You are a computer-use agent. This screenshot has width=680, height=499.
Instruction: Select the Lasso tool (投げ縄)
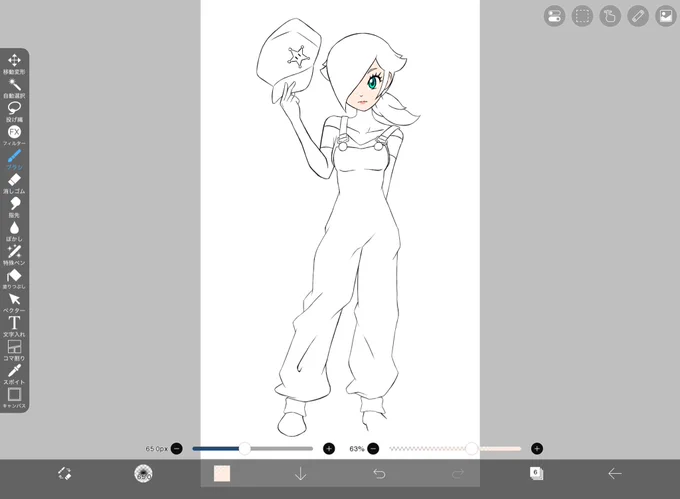click(14, 112)
